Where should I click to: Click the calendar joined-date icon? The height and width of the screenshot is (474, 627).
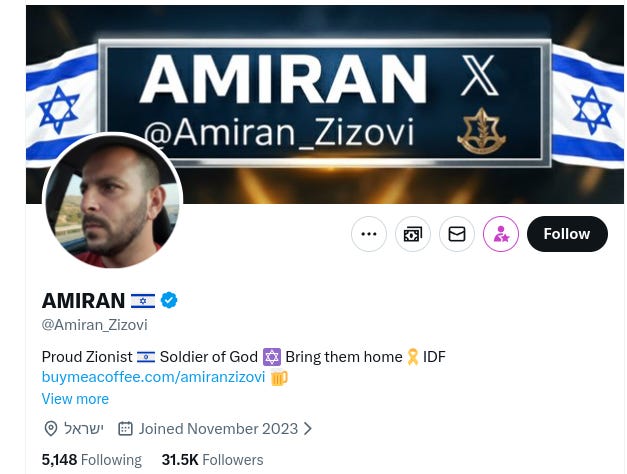(125, 429)
